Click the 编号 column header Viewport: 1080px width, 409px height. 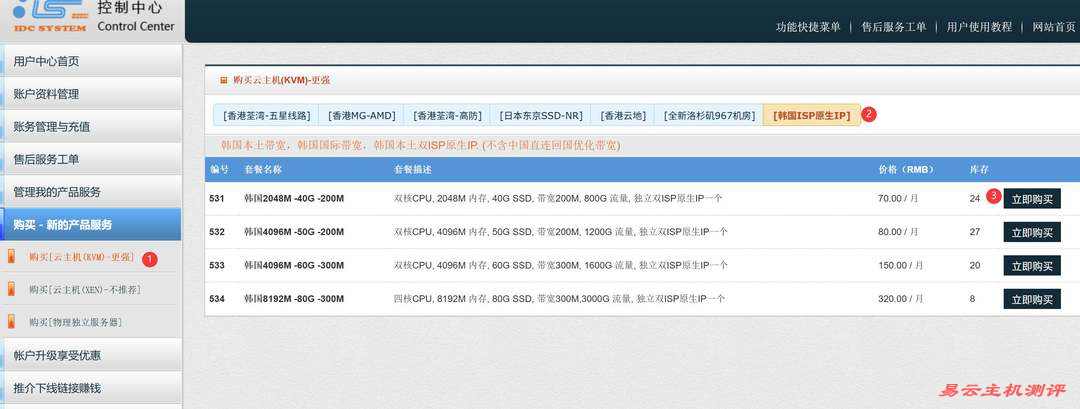tap(219, 169)
